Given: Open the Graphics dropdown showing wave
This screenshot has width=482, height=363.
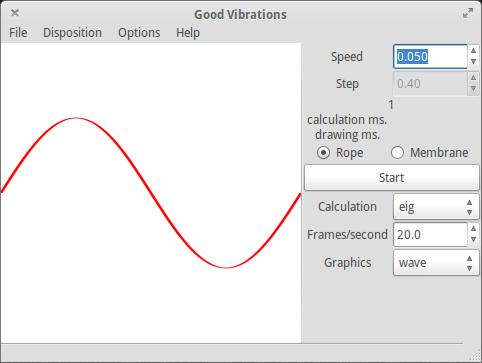Looking at the screenshot, I should (x=436, y=263).
